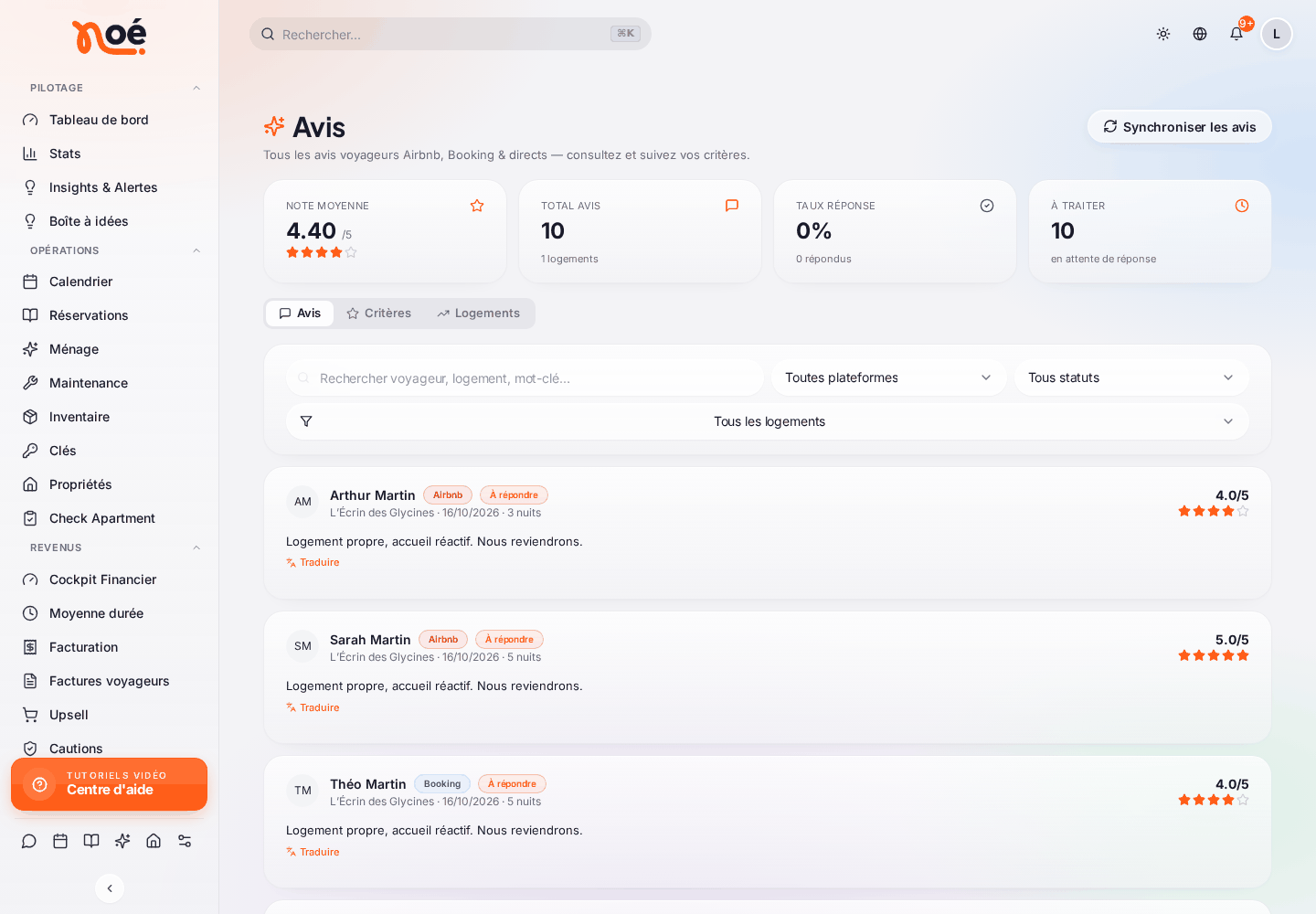This screenshot has height=914, width=1316.
Task: Collapse the Opérations section
Action: (196, 250)
